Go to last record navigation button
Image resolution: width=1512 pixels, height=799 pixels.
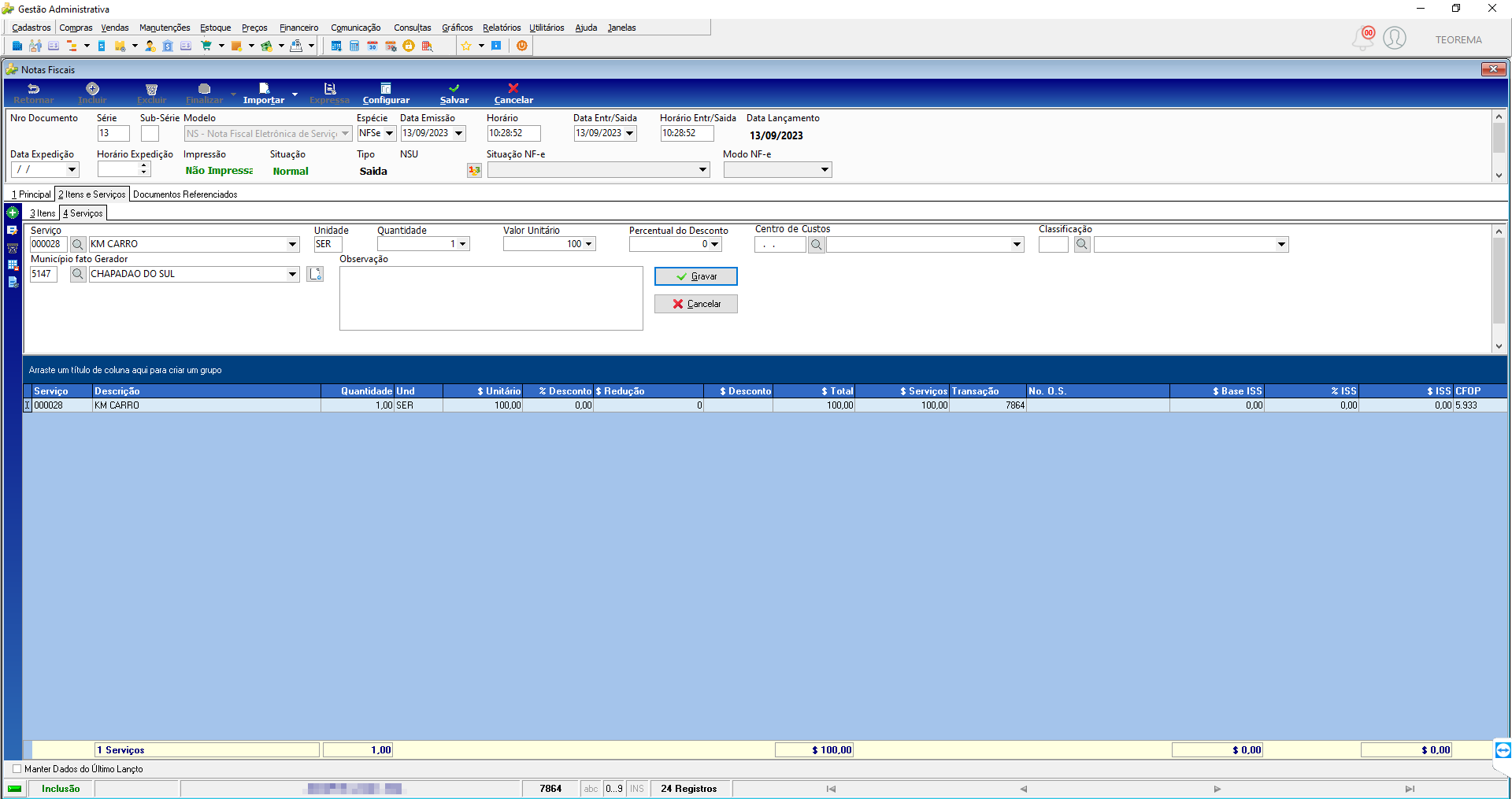coord(1410,789)
